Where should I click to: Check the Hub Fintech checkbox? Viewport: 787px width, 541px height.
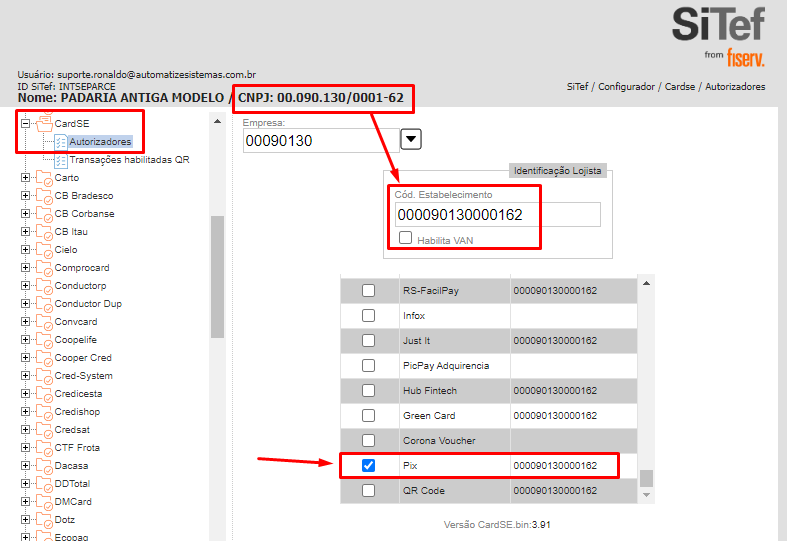(368, 390)
